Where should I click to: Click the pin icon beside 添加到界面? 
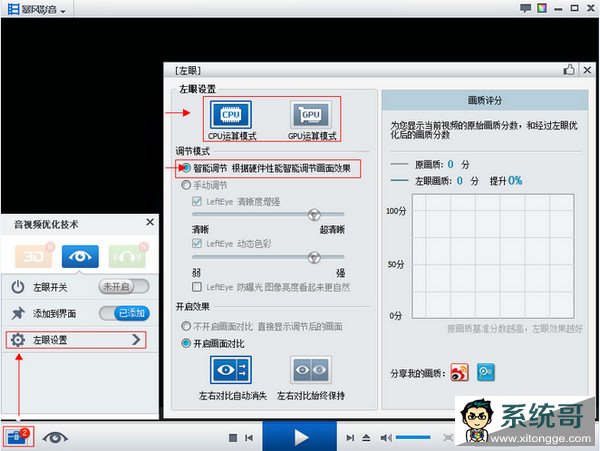pyautogui.click(x=18, y=314)
